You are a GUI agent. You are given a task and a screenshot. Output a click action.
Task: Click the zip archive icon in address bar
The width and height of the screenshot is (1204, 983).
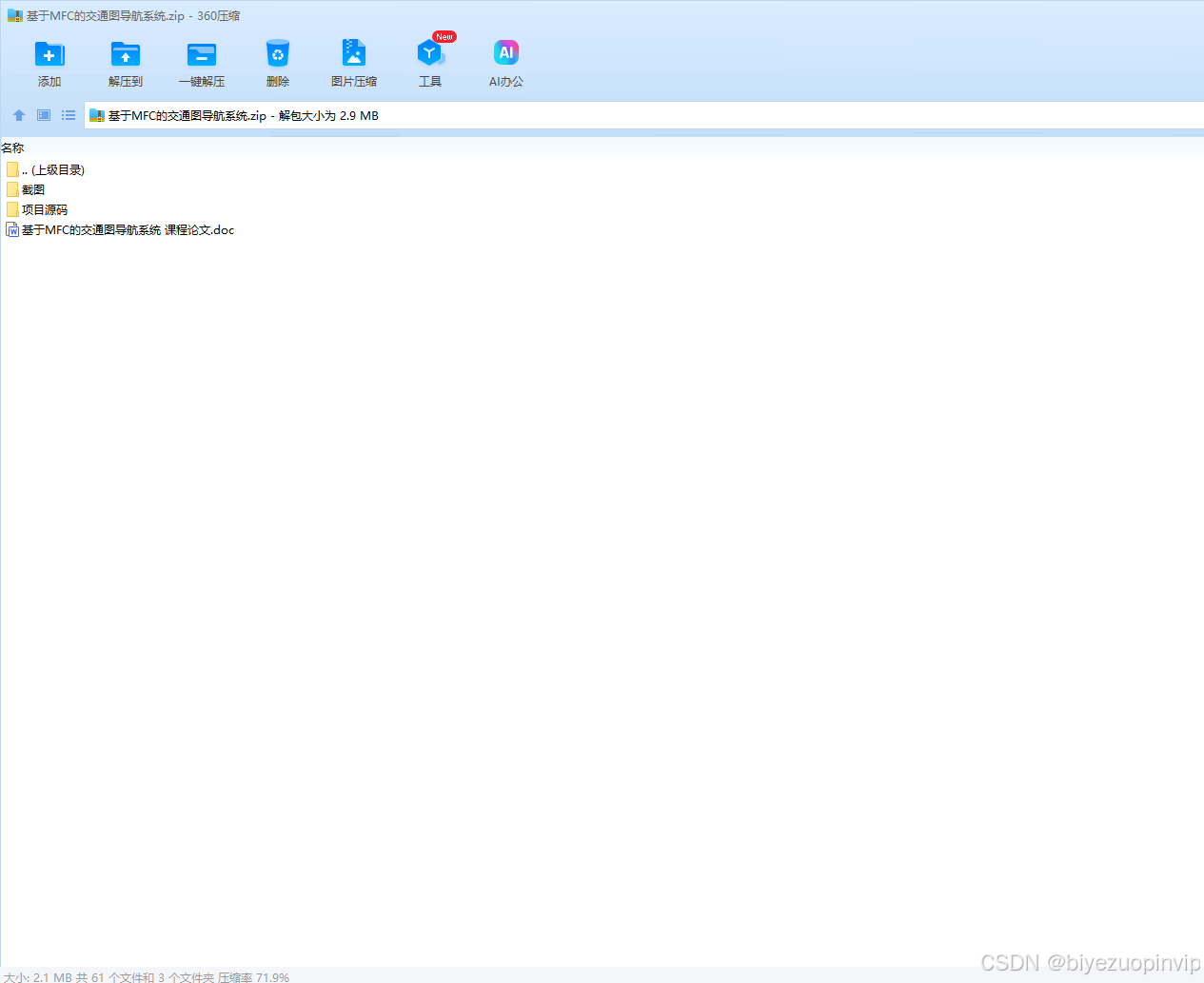pos(96,115)
